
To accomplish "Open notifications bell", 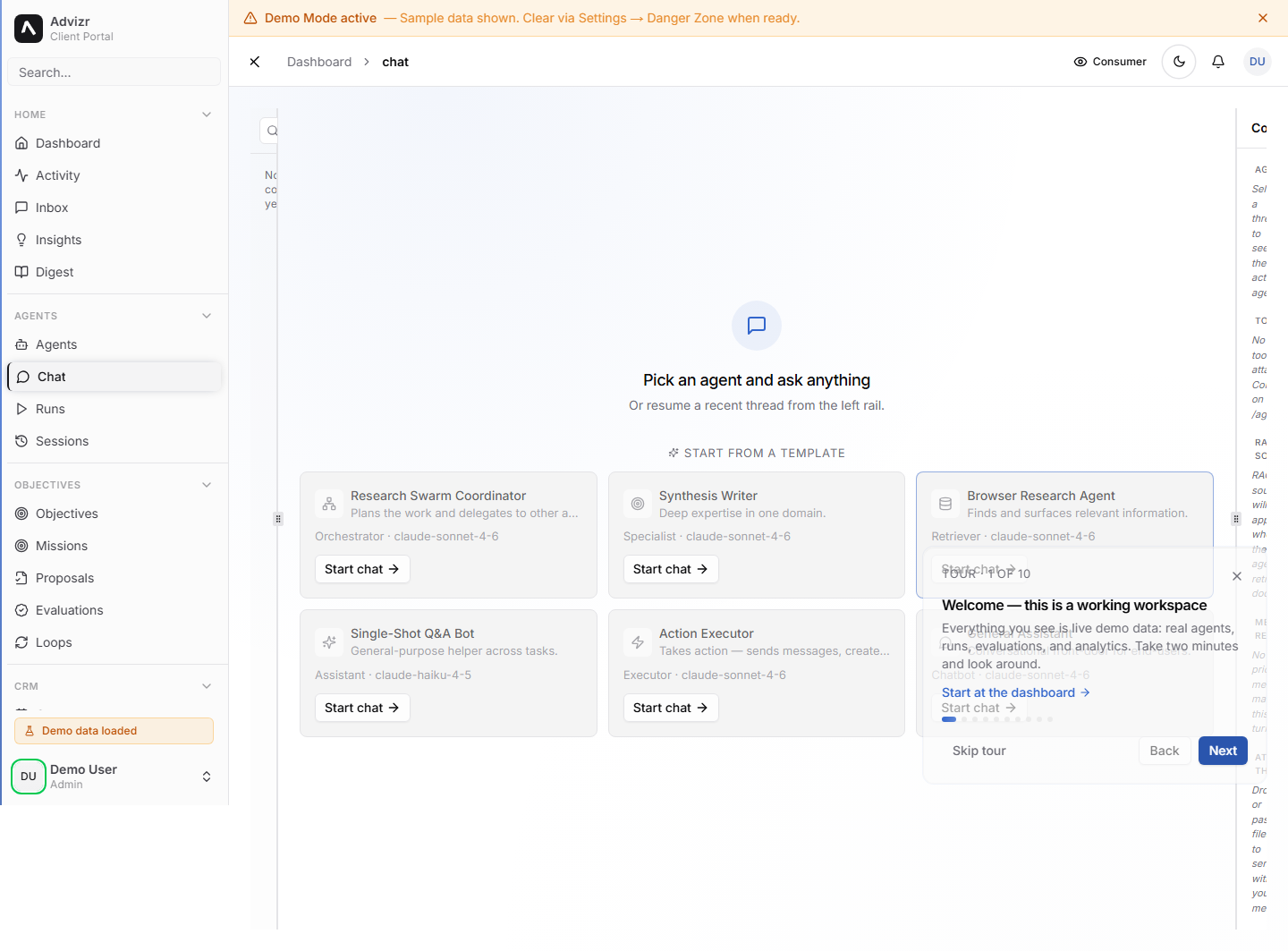I will (x=1218, y=62).
